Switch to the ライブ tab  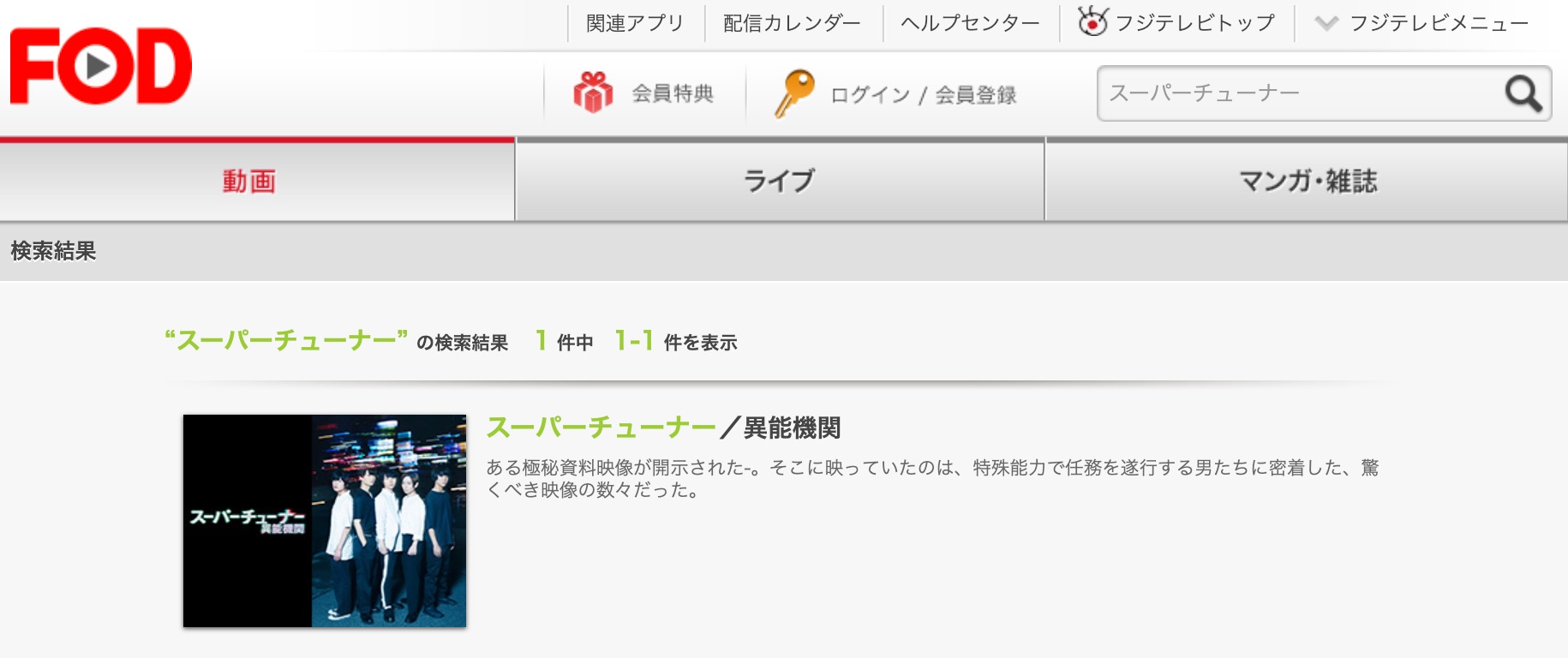780,181
